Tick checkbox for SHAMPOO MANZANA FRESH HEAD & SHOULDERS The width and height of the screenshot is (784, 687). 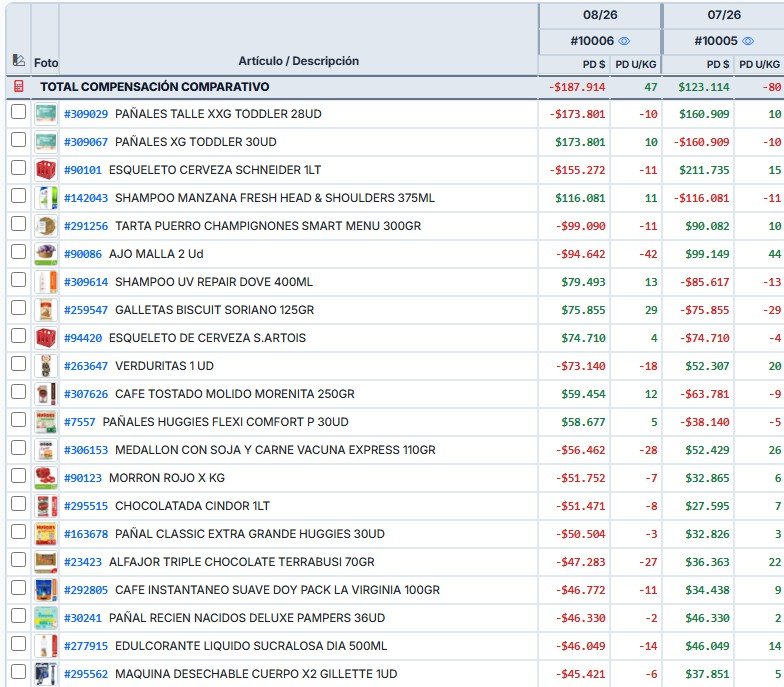(18, 196)
